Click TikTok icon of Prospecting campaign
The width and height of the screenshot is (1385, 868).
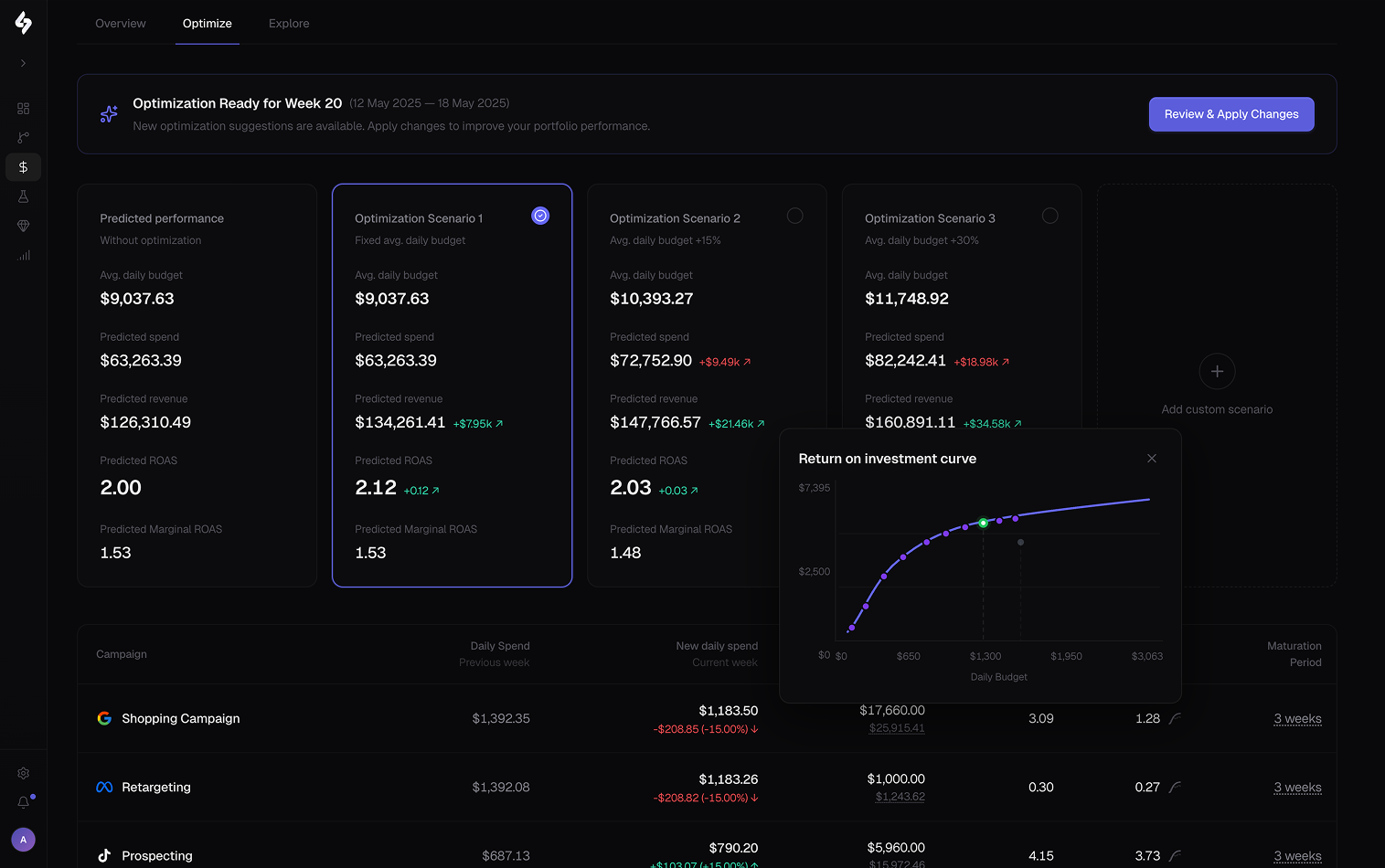tap(104, 856)
